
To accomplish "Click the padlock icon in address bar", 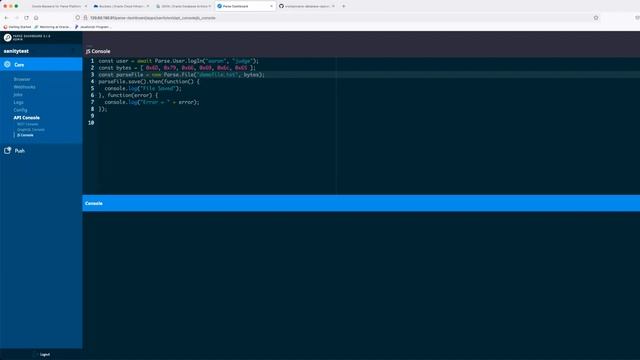I will pos(85,18).
